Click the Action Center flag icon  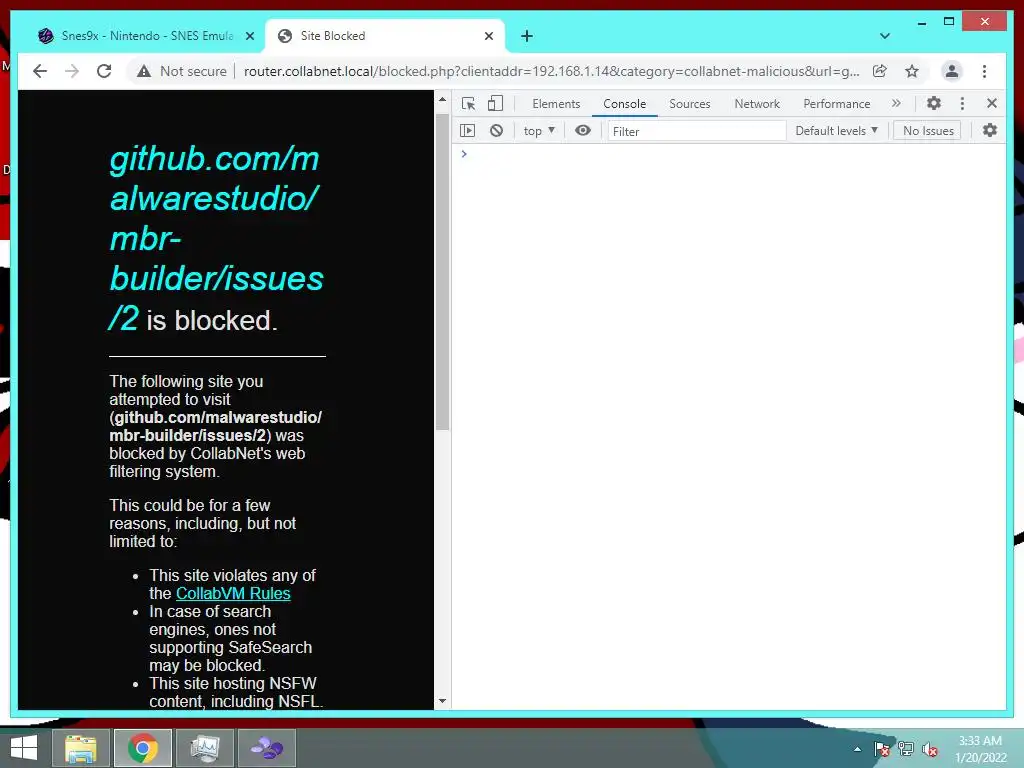point(882,749)
